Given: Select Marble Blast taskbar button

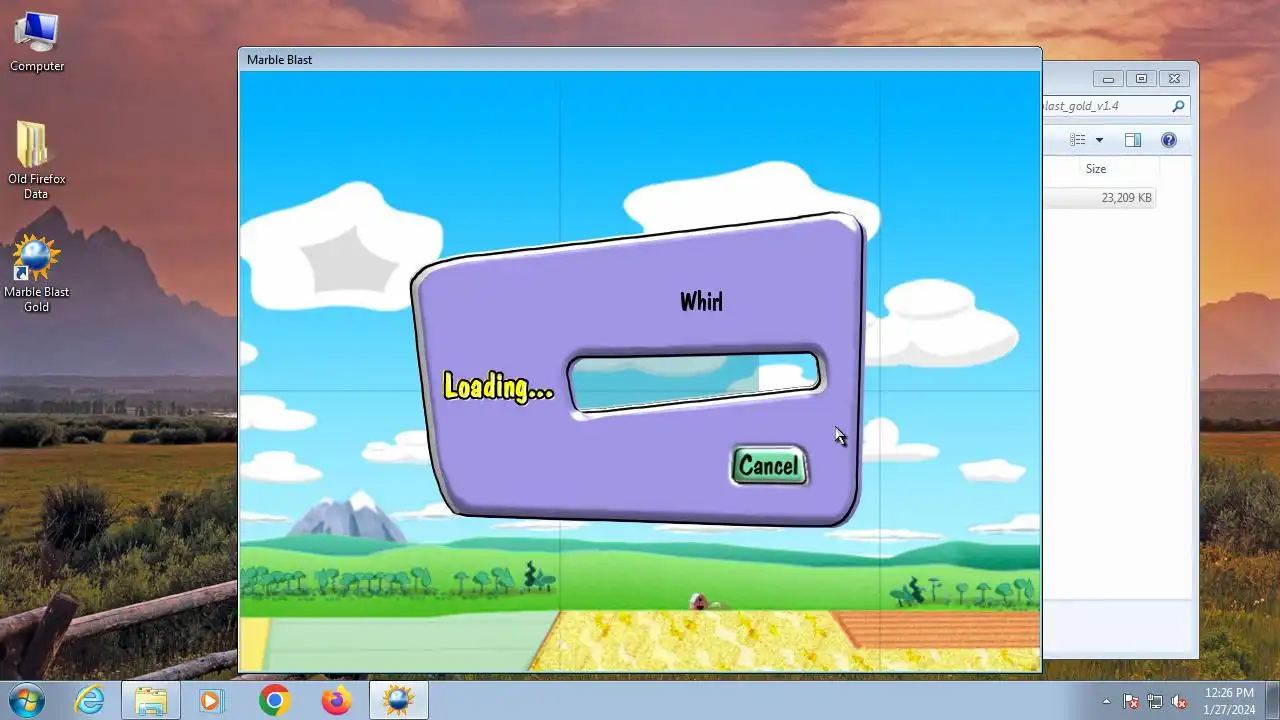Looking at the screenshot, I should [x=399, y=701].
